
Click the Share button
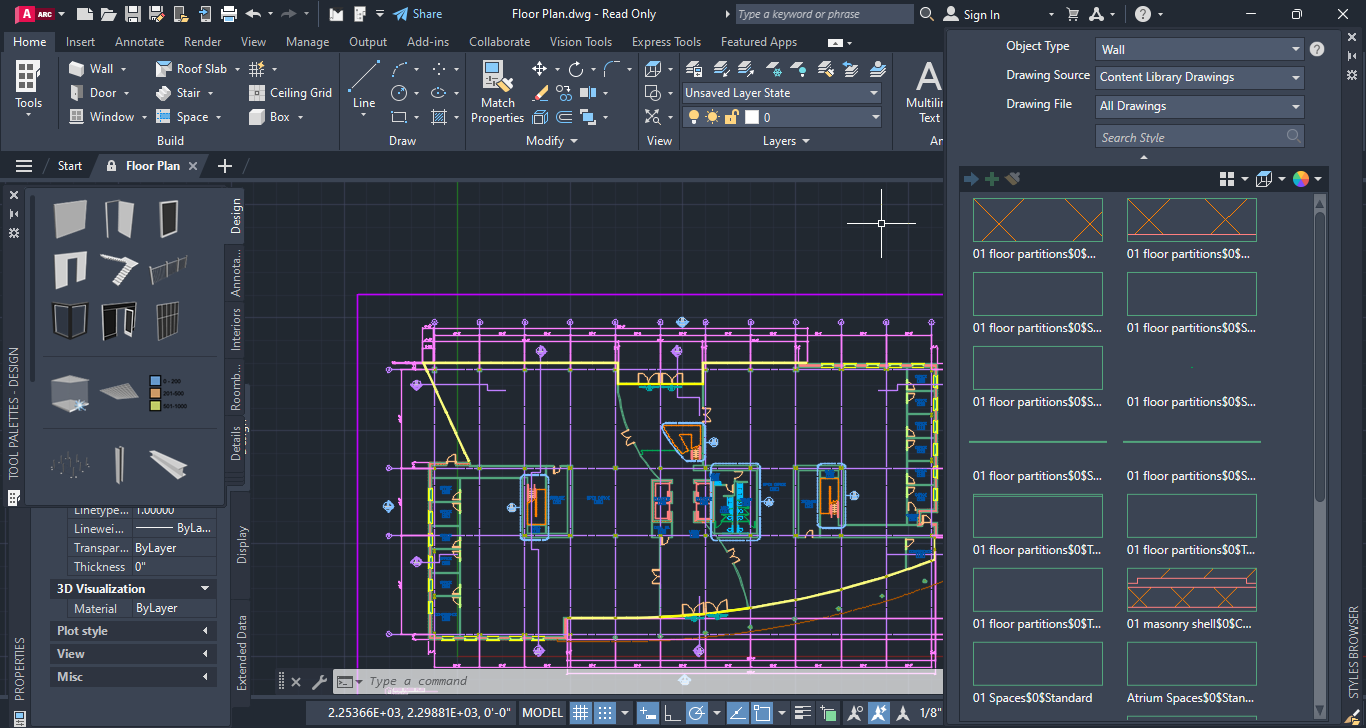coord(418,14)
